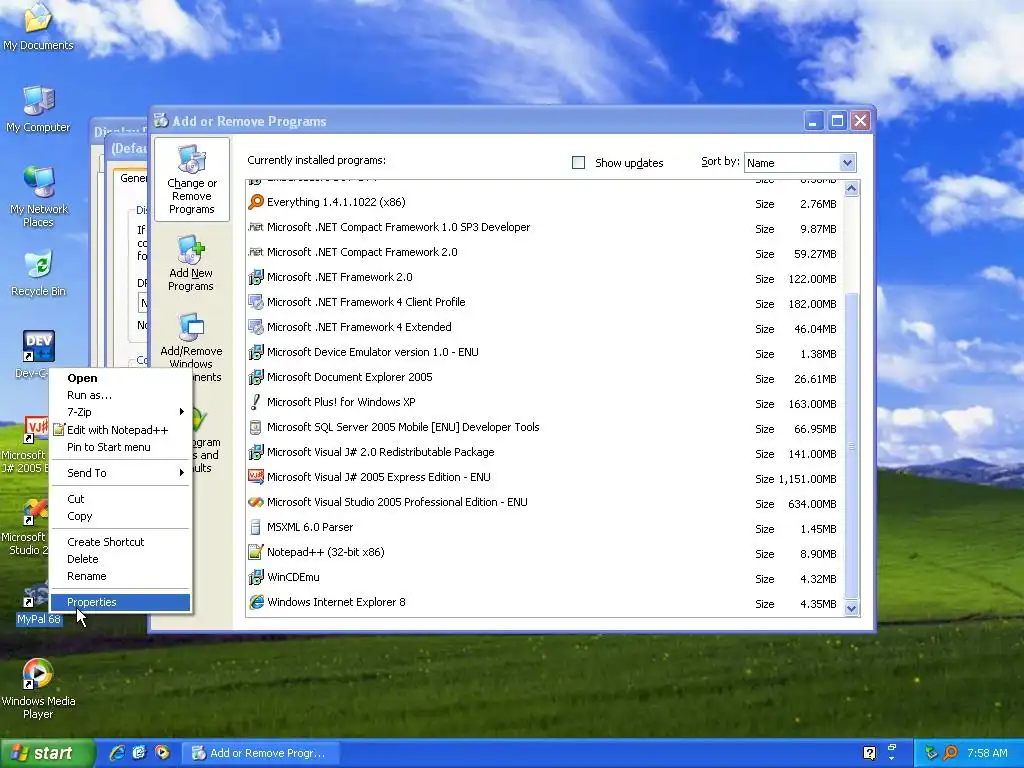Launch Internet Explorer from Quick Launch
Viewport: 1024px width, 768px height.
(118, 753)
